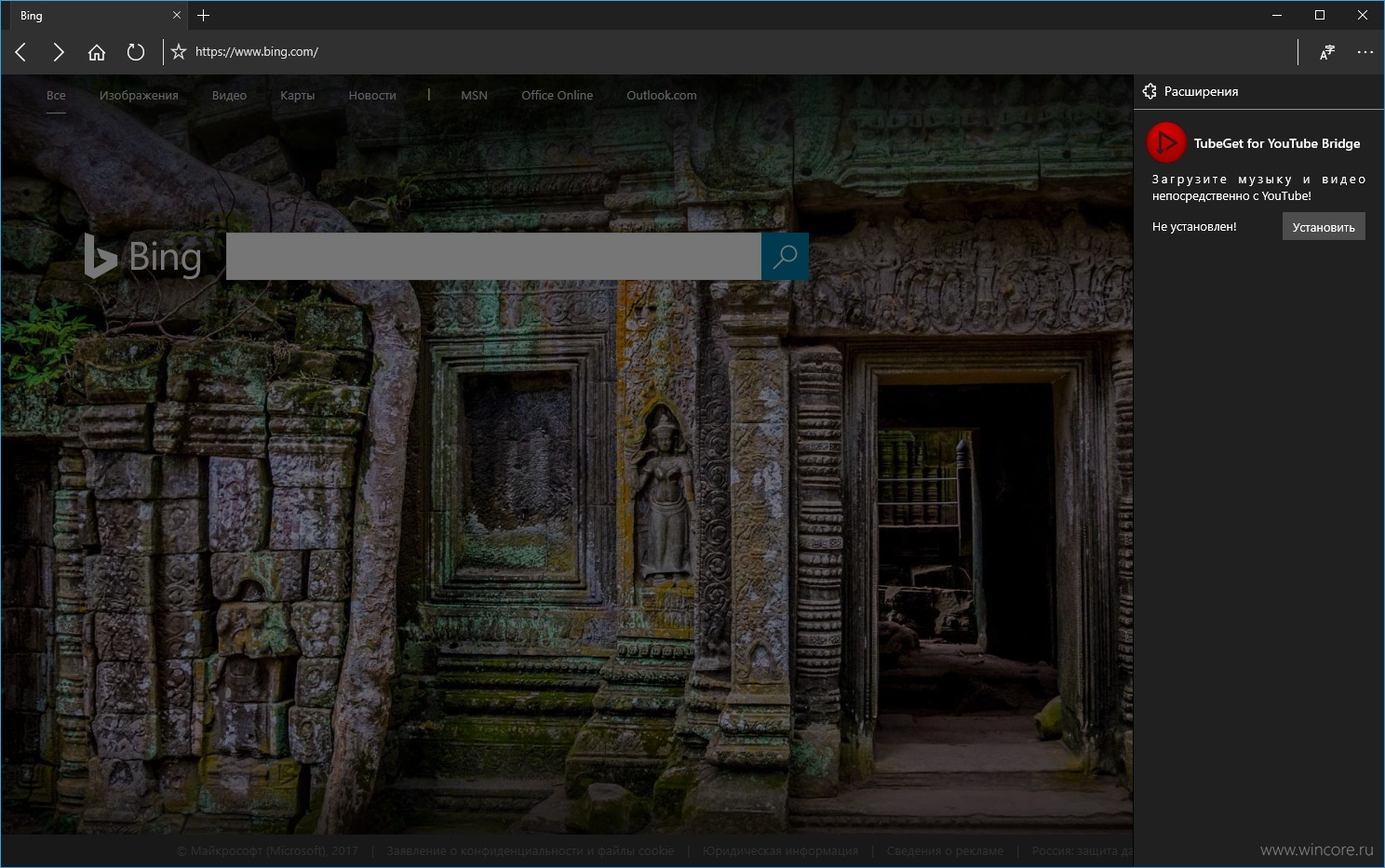Open a new tab with plus button
Image resolution: width=1385 pixels, height=868 pixels.
tap(204, 15)
